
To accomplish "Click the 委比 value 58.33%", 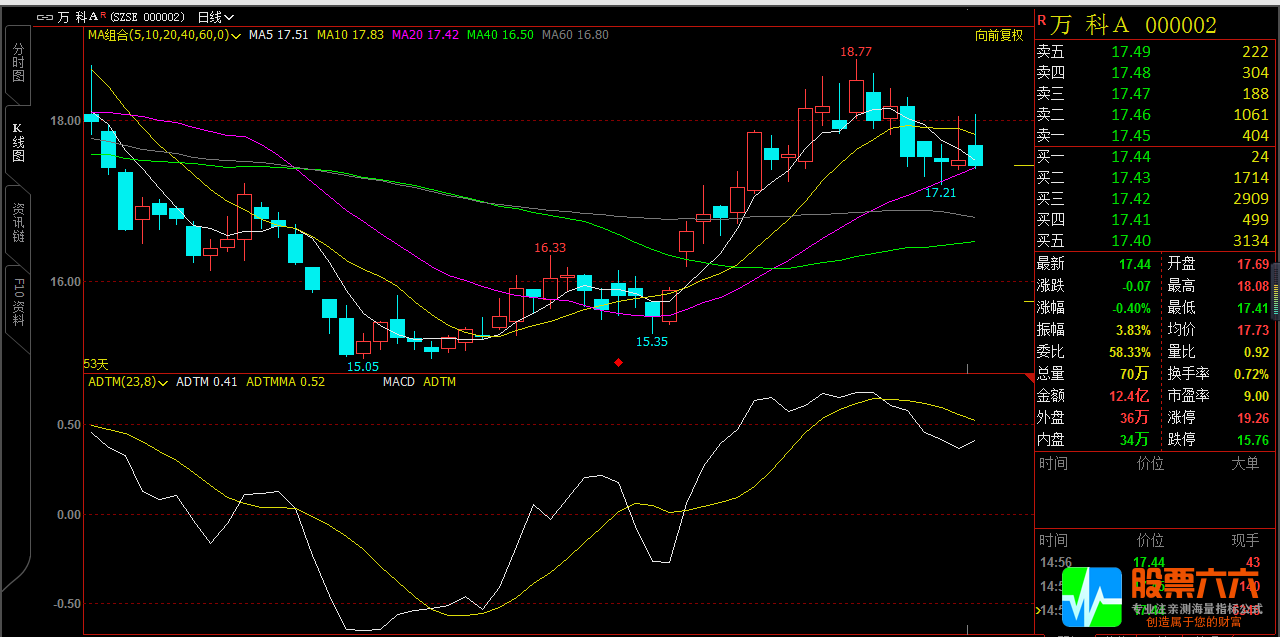I will 1130,352.
